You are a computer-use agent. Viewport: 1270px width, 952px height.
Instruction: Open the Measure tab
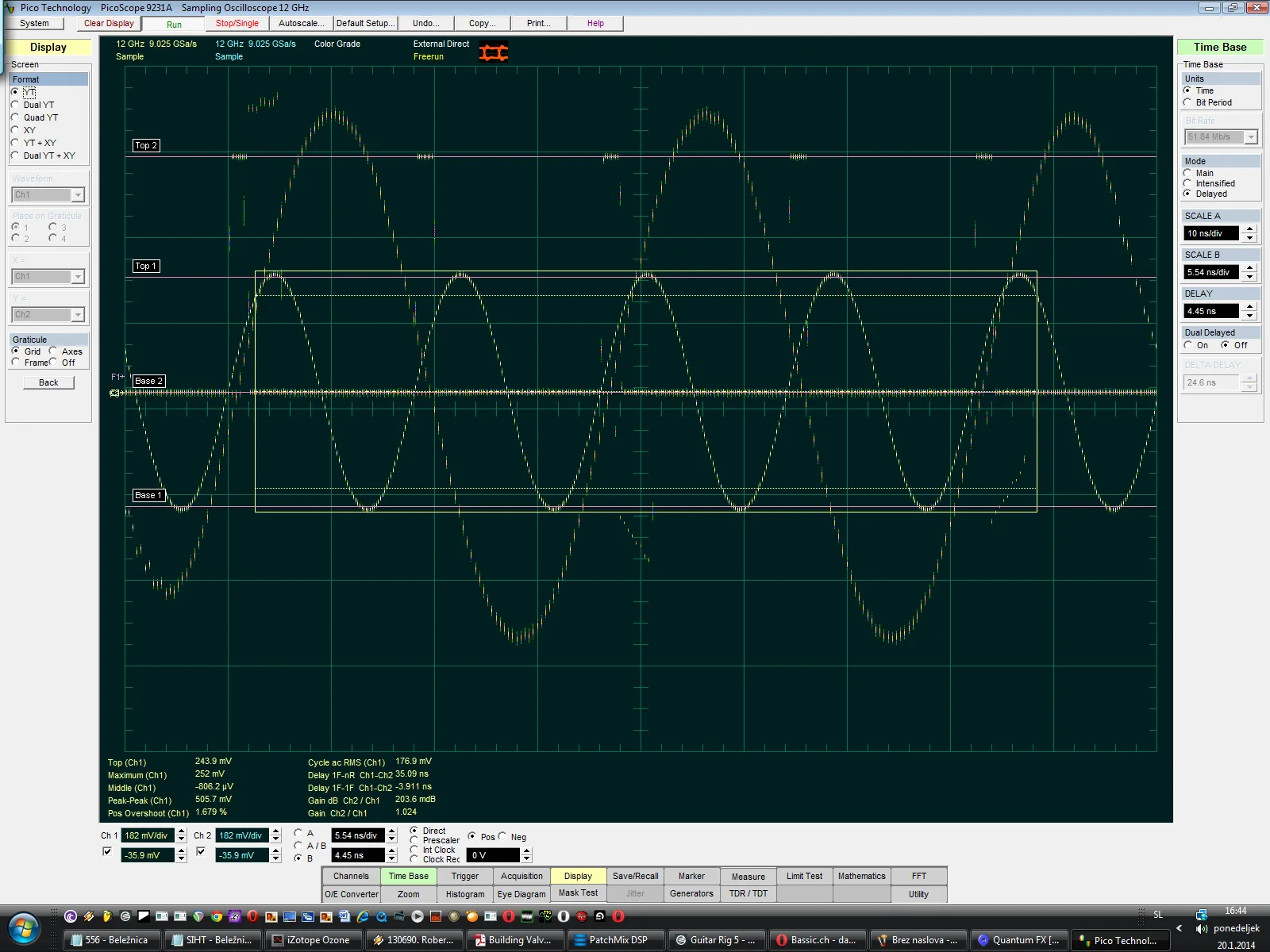(x=748, y=876)
